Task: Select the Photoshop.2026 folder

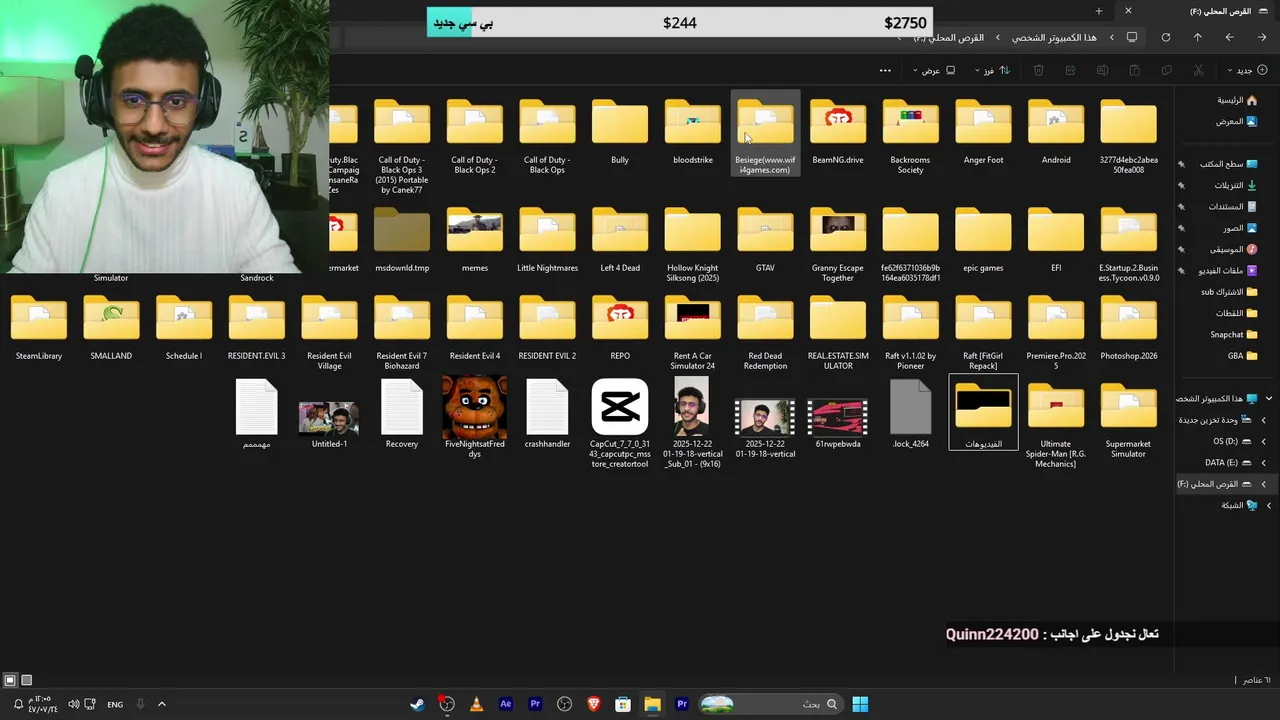Action: tap(1128, 328)
